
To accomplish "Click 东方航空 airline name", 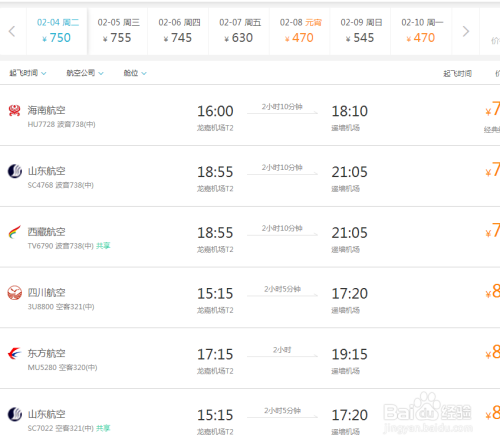I will click(x=46, y=353).
